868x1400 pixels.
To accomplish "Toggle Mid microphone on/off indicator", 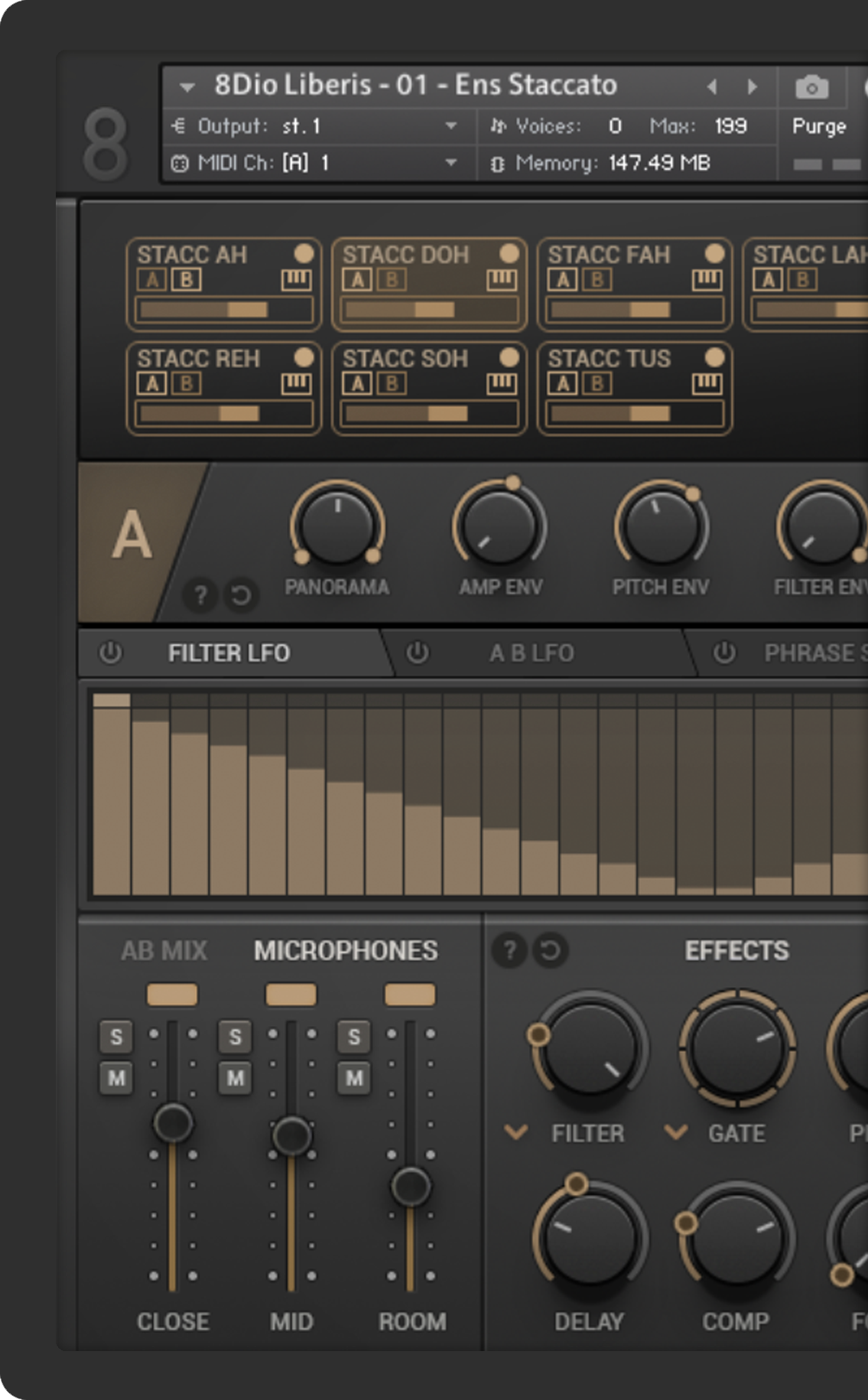I will tap(291, 995).
